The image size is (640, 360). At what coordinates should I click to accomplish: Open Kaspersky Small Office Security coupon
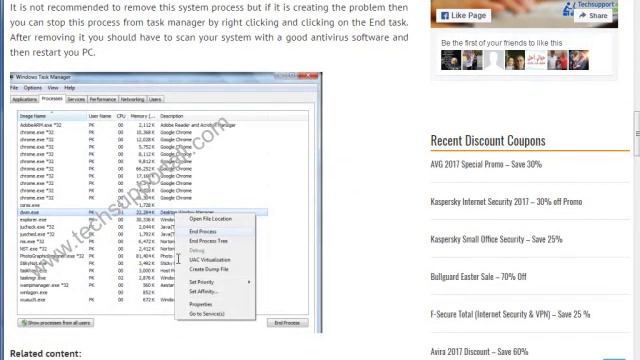496,239
